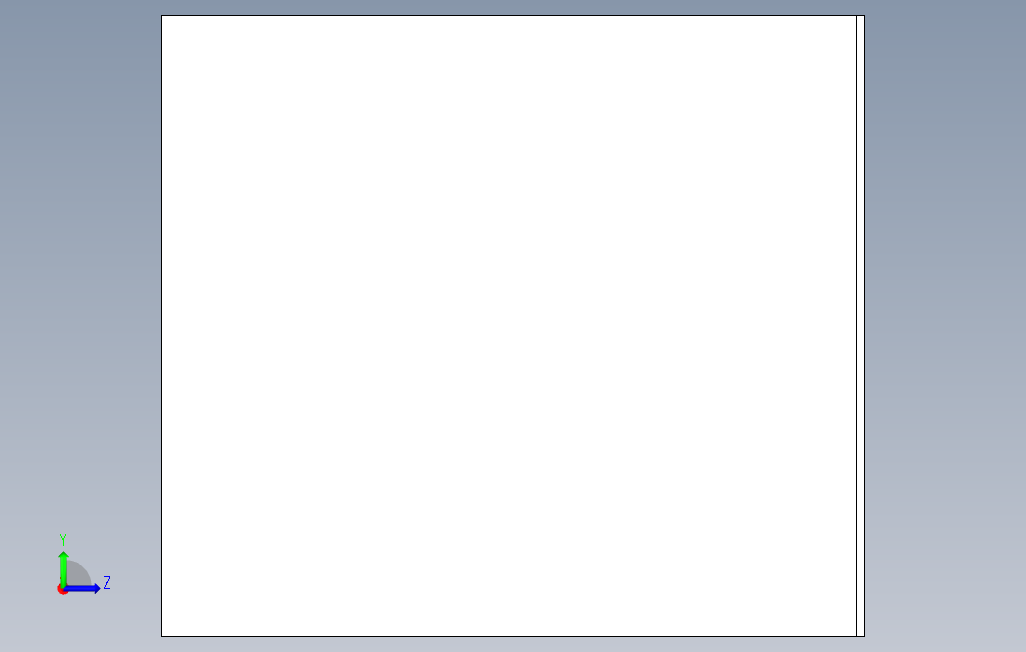Pick the top horizontal edge of the model

[513, 16]
